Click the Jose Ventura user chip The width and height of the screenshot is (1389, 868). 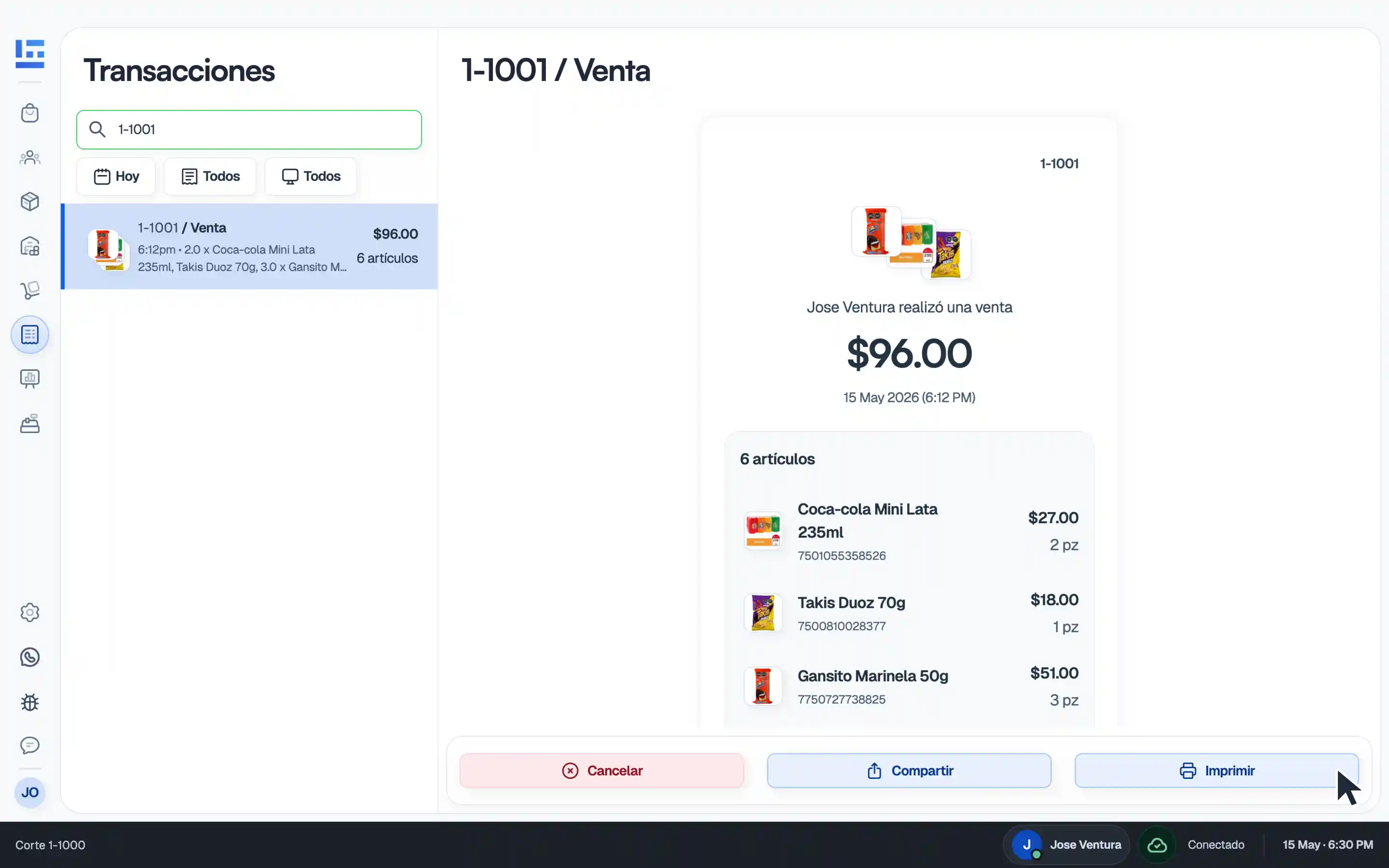coord(1066,845)
